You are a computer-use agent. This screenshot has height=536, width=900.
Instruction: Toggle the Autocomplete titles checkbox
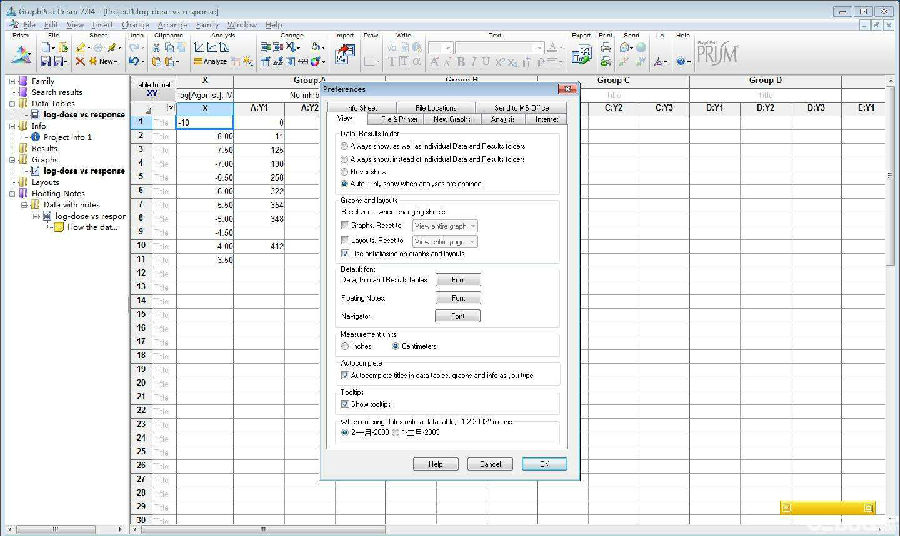[345, 375]
